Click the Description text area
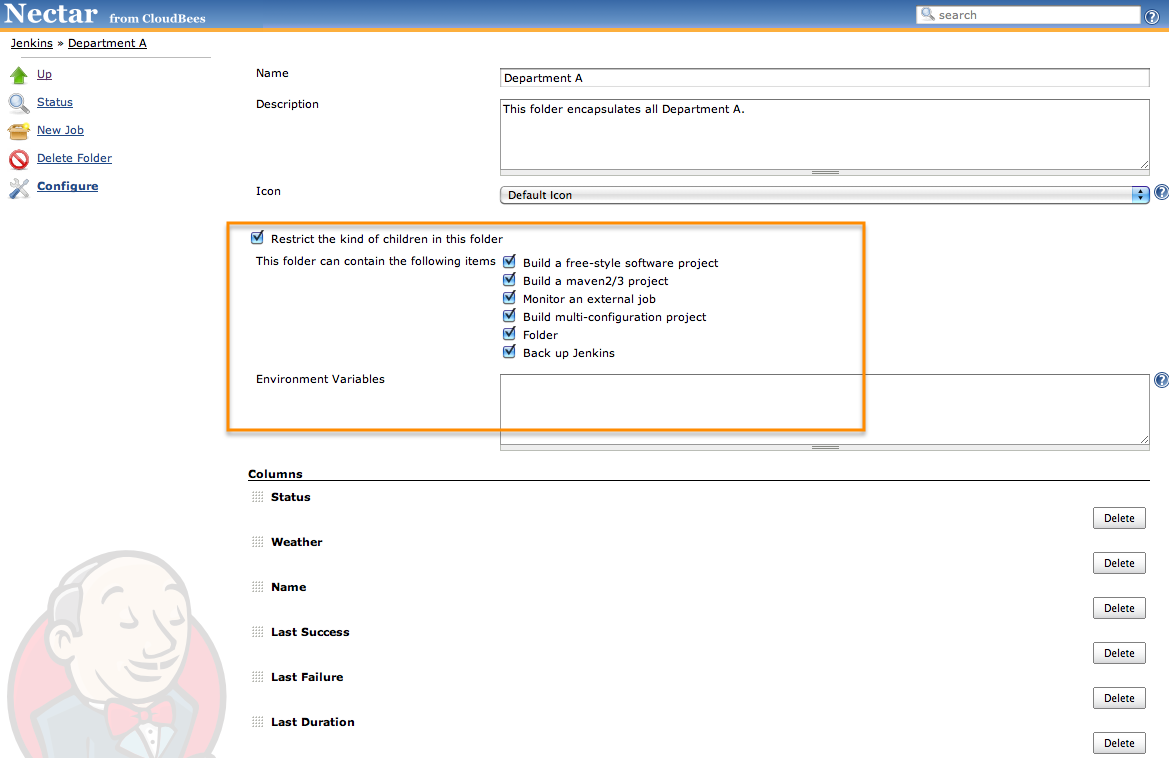 pyautogui.click(x=825, y=134)
